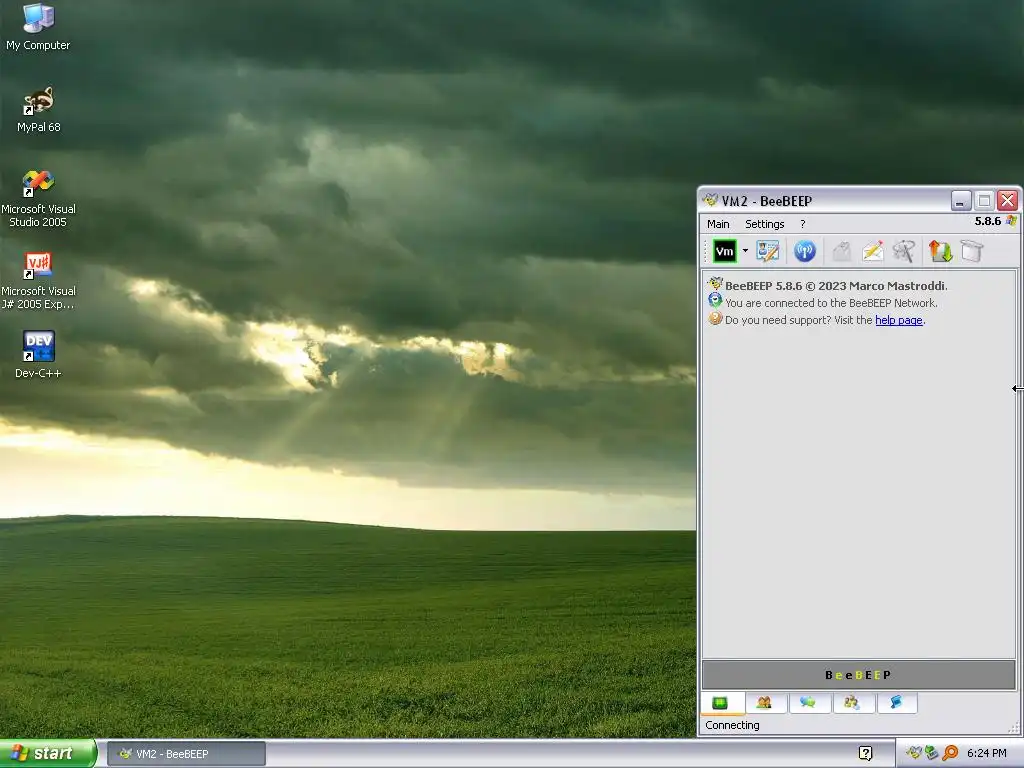Click the grey BeeBEEP banner
The image size is (1024, 768).
(x=858, y=675)
